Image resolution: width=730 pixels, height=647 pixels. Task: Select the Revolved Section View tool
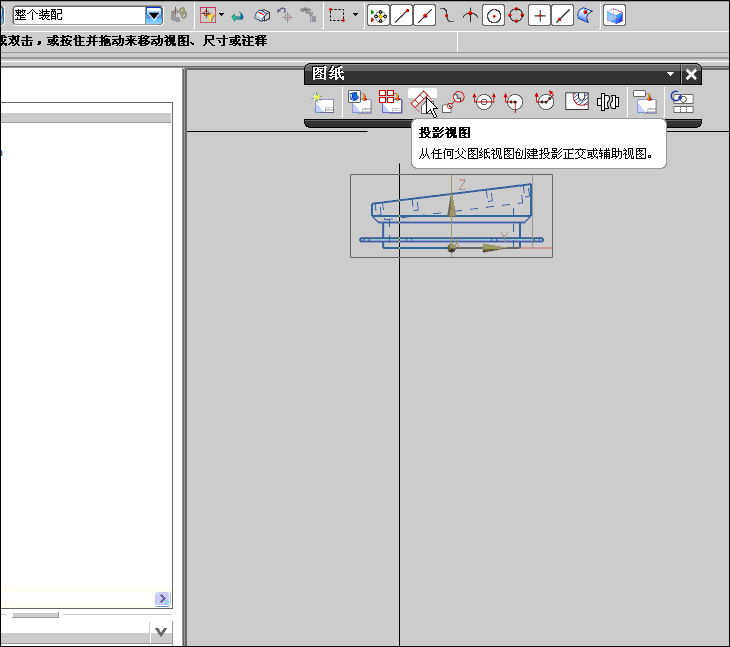[x=545, y=101]
